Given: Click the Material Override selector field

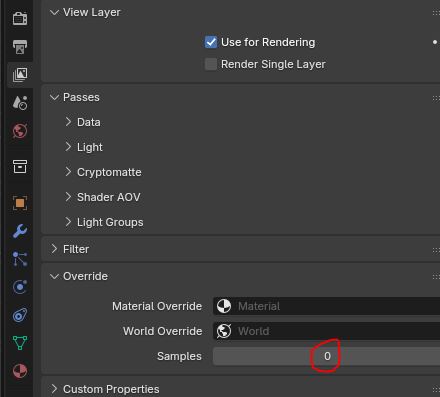Looking at the screenshot, I should [x=327, y=306].
